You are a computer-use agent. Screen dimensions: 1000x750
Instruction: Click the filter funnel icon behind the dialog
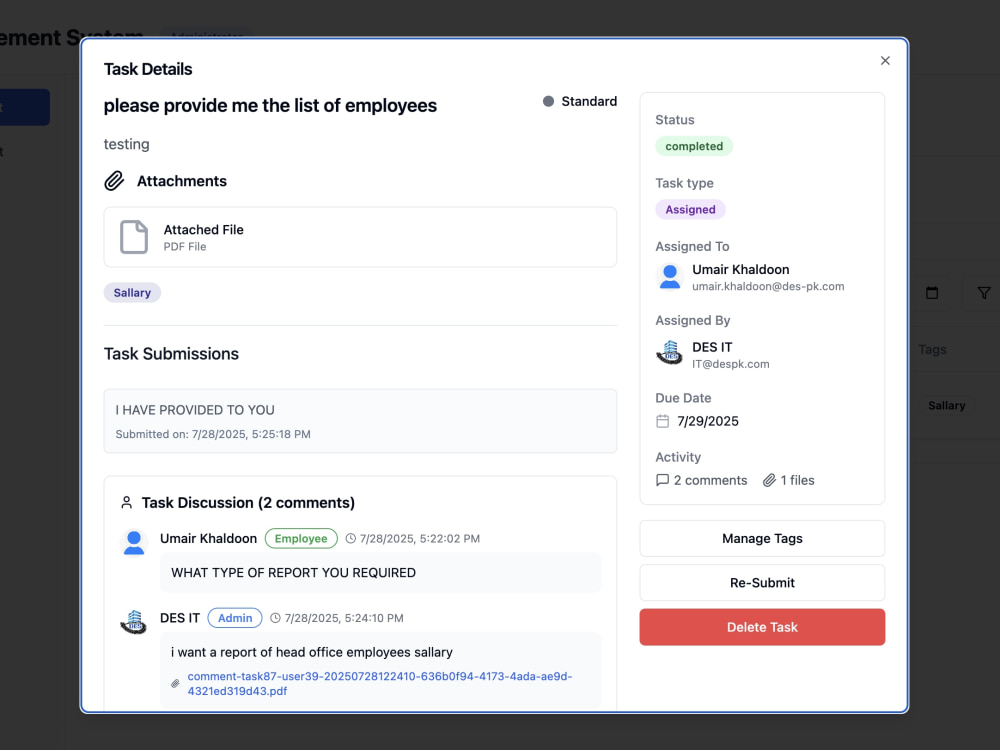(x=983, y=293)
